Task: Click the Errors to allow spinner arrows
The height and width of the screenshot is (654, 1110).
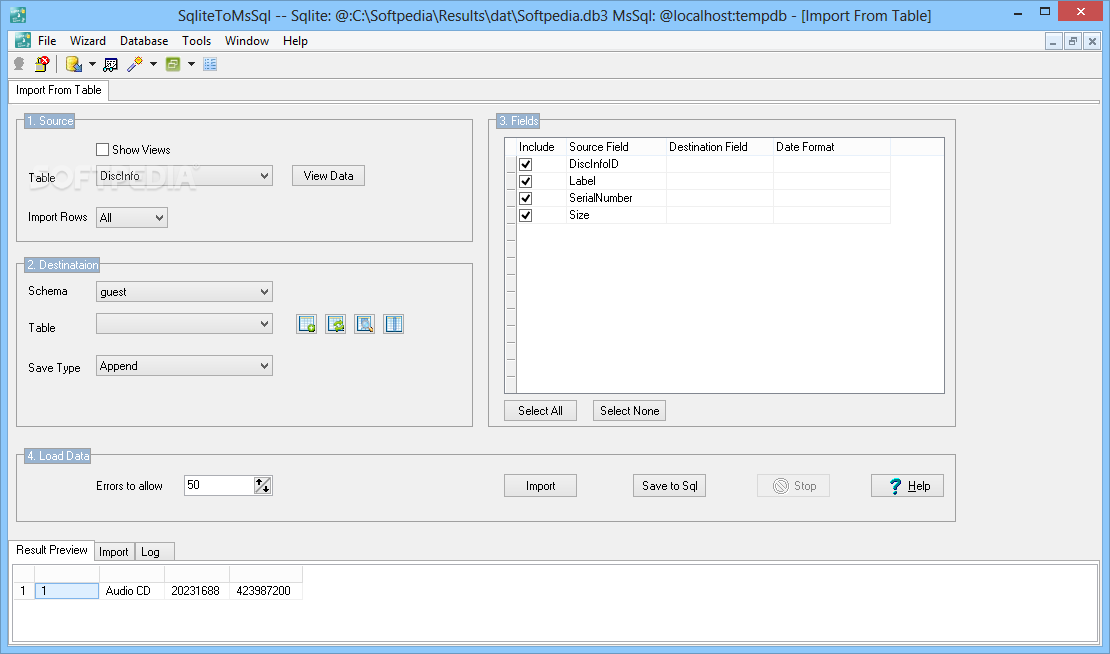Action: tap(263, 485)
